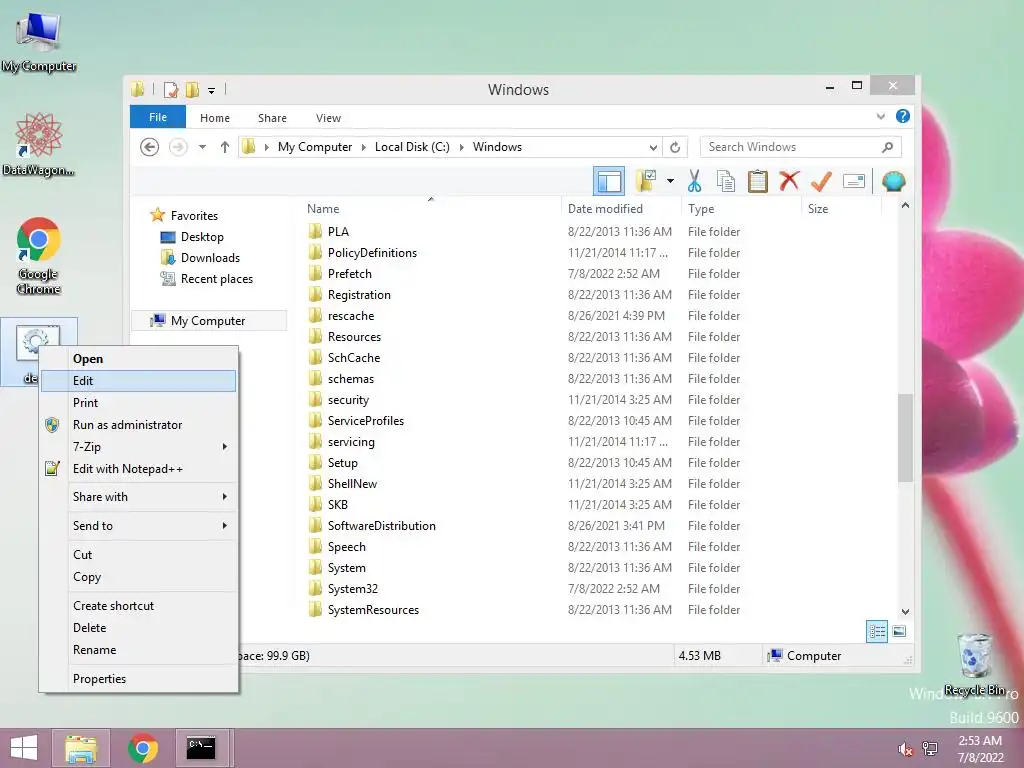Click My Computer breadcrumb in address bar
This screenshot has width=1024, height=768.
pos(315,147)
